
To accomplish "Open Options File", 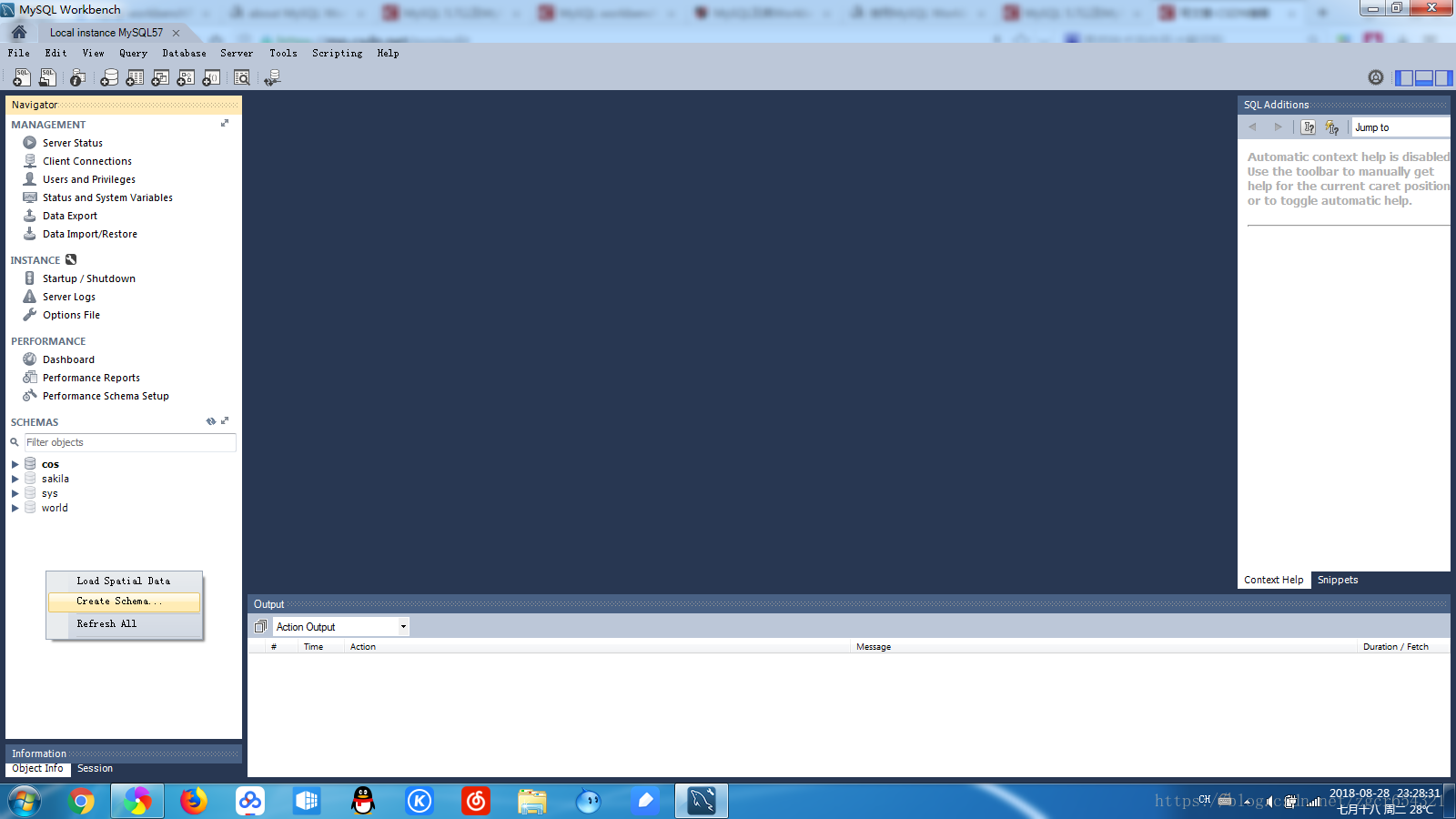I will point(71,315).
